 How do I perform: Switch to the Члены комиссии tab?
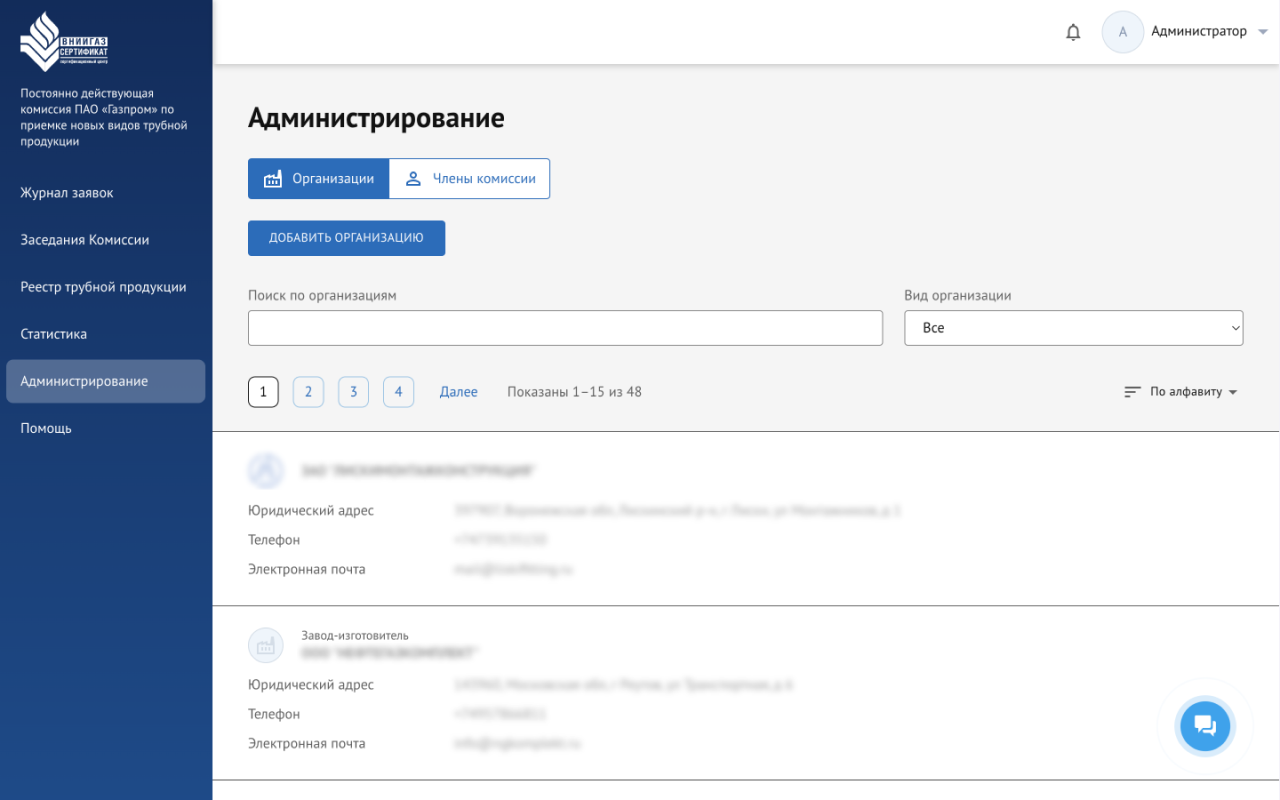coord(470,179)
